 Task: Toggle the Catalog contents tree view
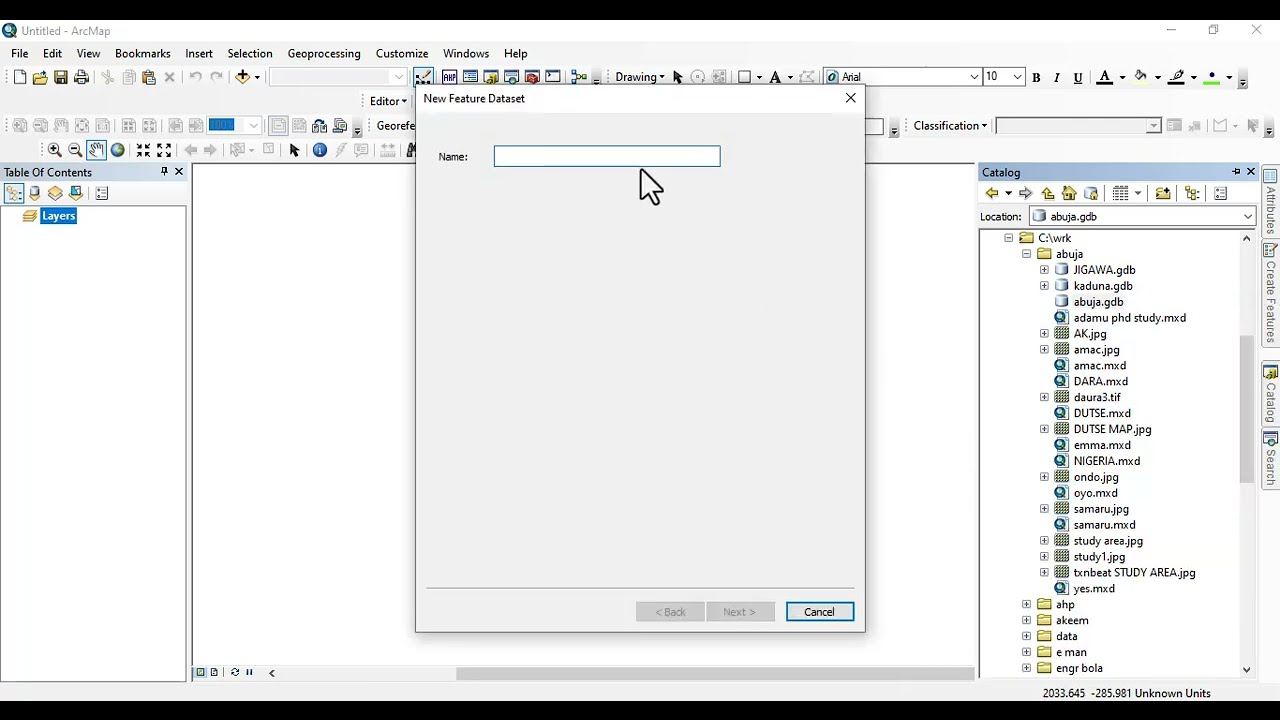point(1192,194)
